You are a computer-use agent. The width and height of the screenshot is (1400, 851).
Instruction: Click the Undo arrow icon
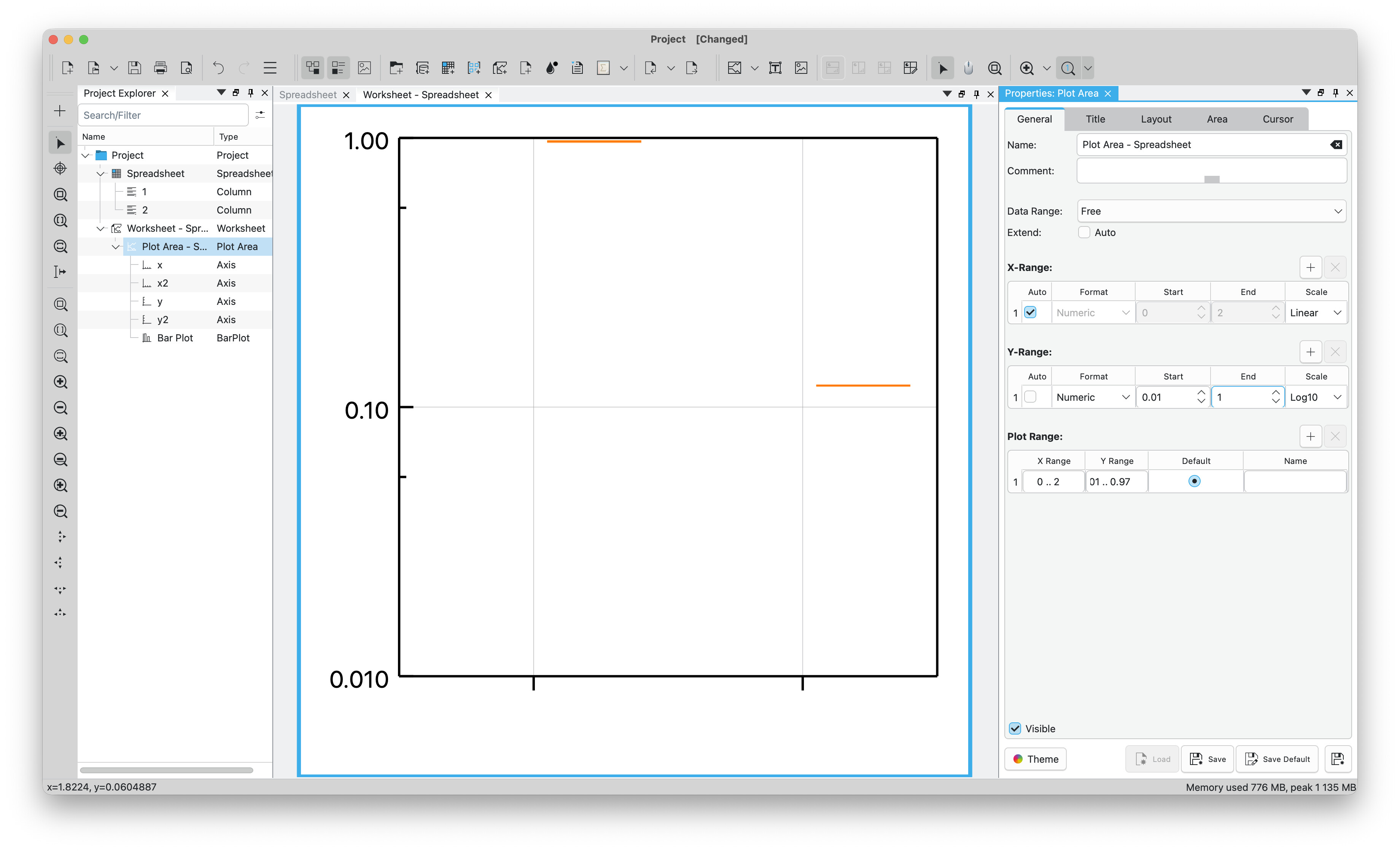click(x=218, y=68)
